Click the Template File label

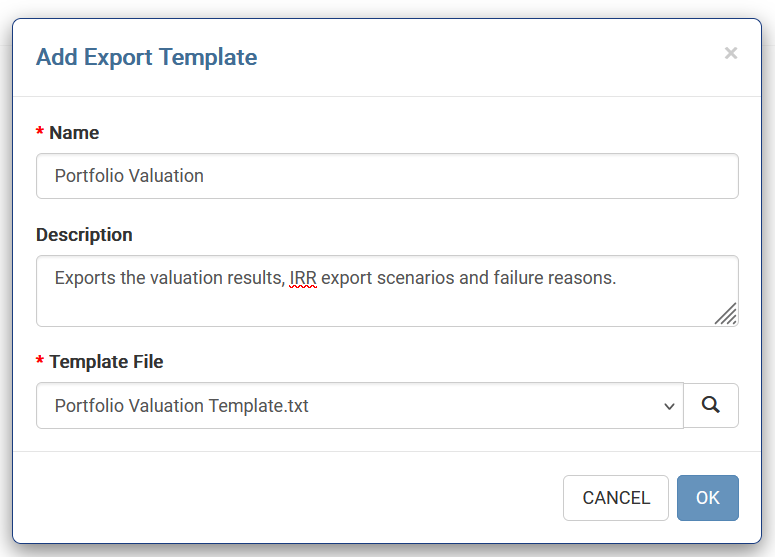tap(106, 362)
